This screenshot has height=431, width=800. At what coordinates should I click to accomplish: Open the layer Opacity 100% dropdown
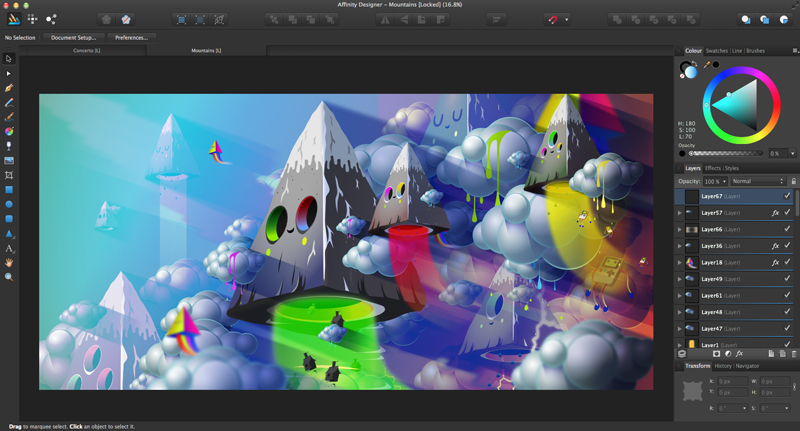714,181
